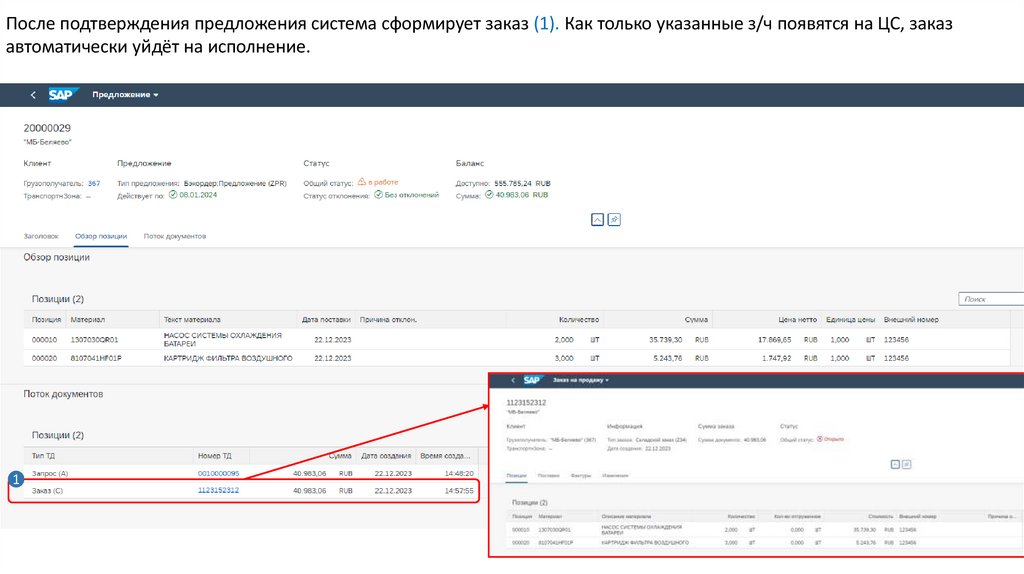Select material cell 8107041HF01P

point(96,359)
